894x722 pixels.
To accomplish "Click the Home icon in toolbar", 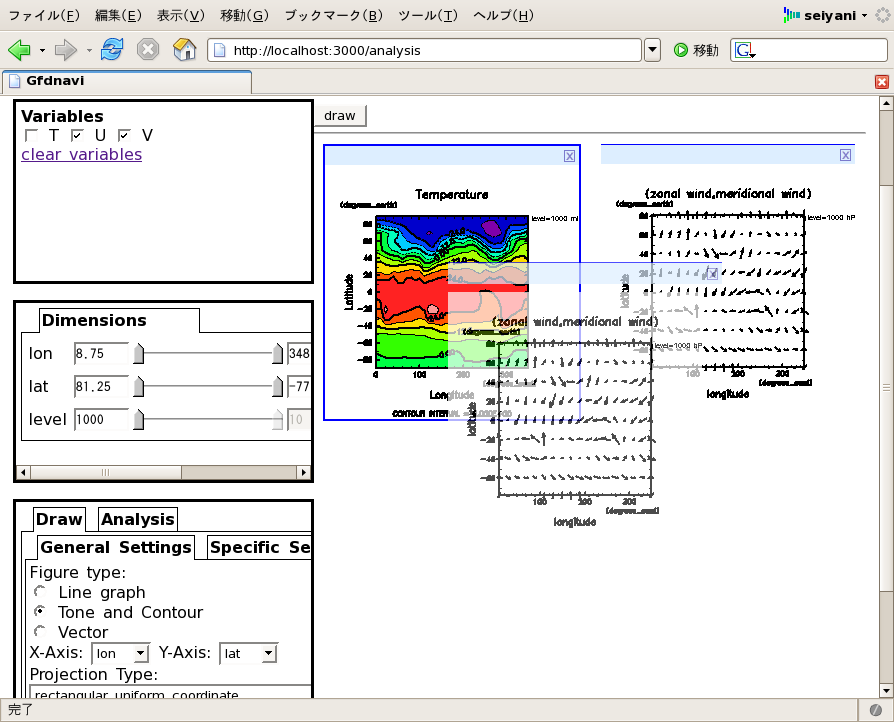I will (x=184, y=50).
